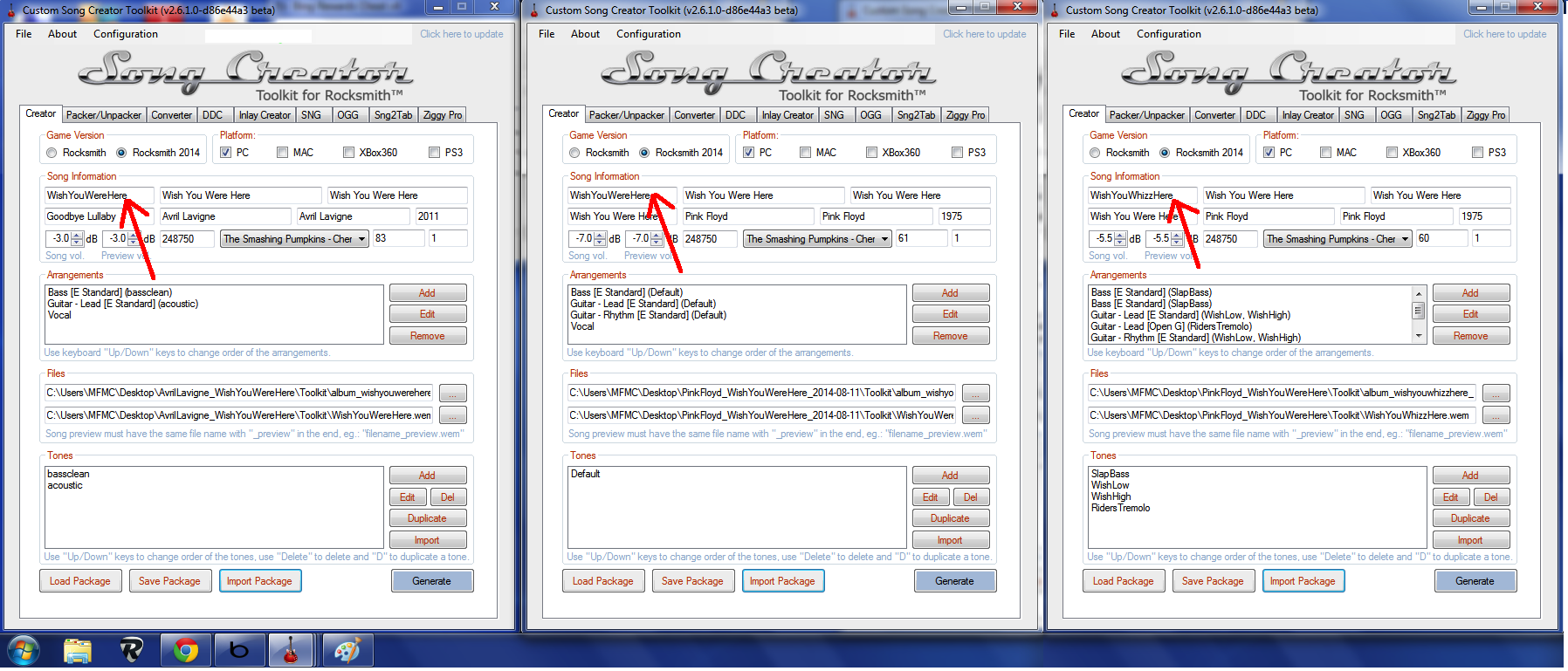Uncheck PC platform in Avril Lavigne window
Viewport: 1568px width, 671px height.
[x=225, y=153]
